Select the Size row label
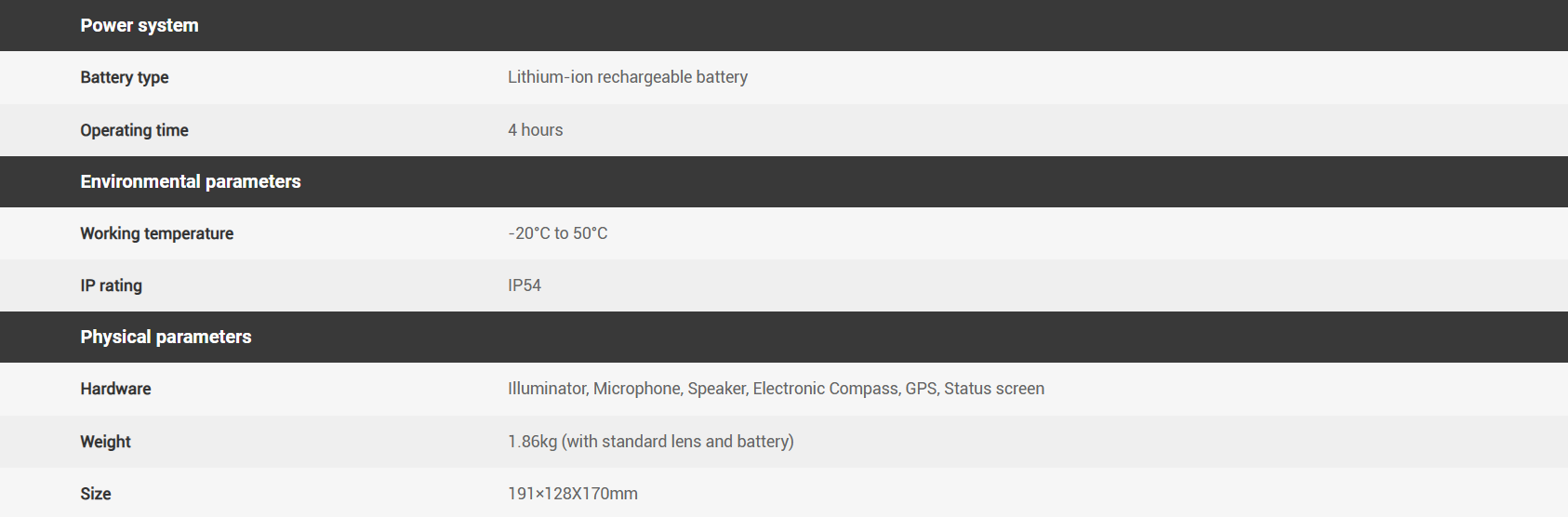Viewport: 1568px width, 517px height. [96, 494]
